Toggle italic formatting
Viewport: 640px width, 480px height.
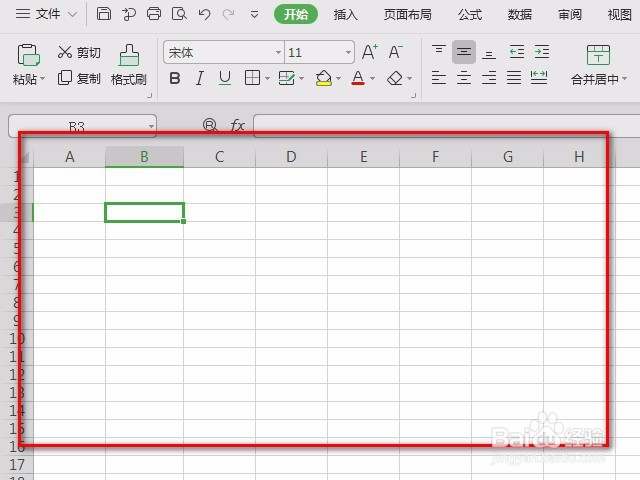coord(200,78)
